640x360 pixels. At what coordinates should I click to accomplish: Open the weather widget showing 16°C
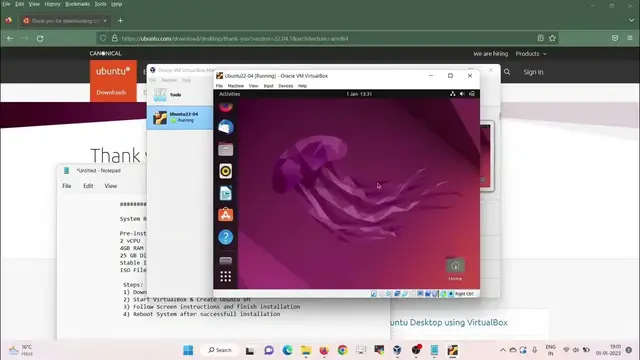(21, 350)
